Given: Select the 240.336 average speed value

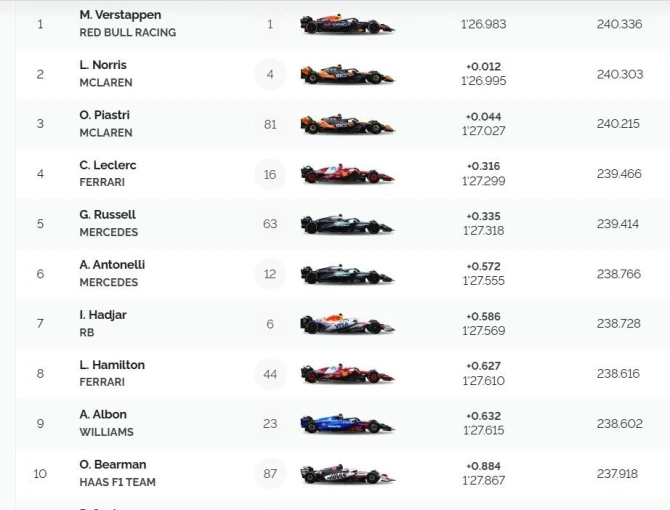Looking at the screenshot, I should [x=620, y=24].
